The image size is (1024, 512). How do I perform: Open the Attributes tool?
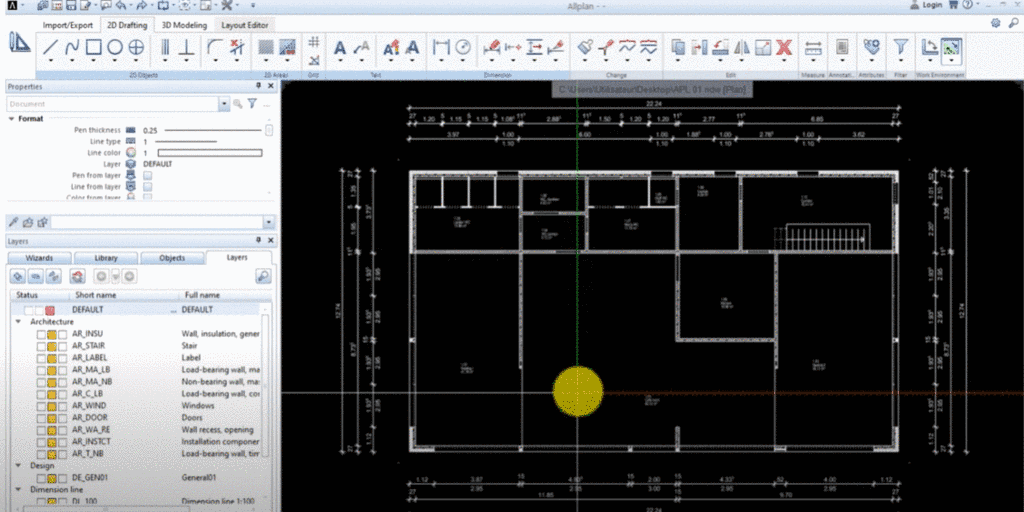point(871,47)
